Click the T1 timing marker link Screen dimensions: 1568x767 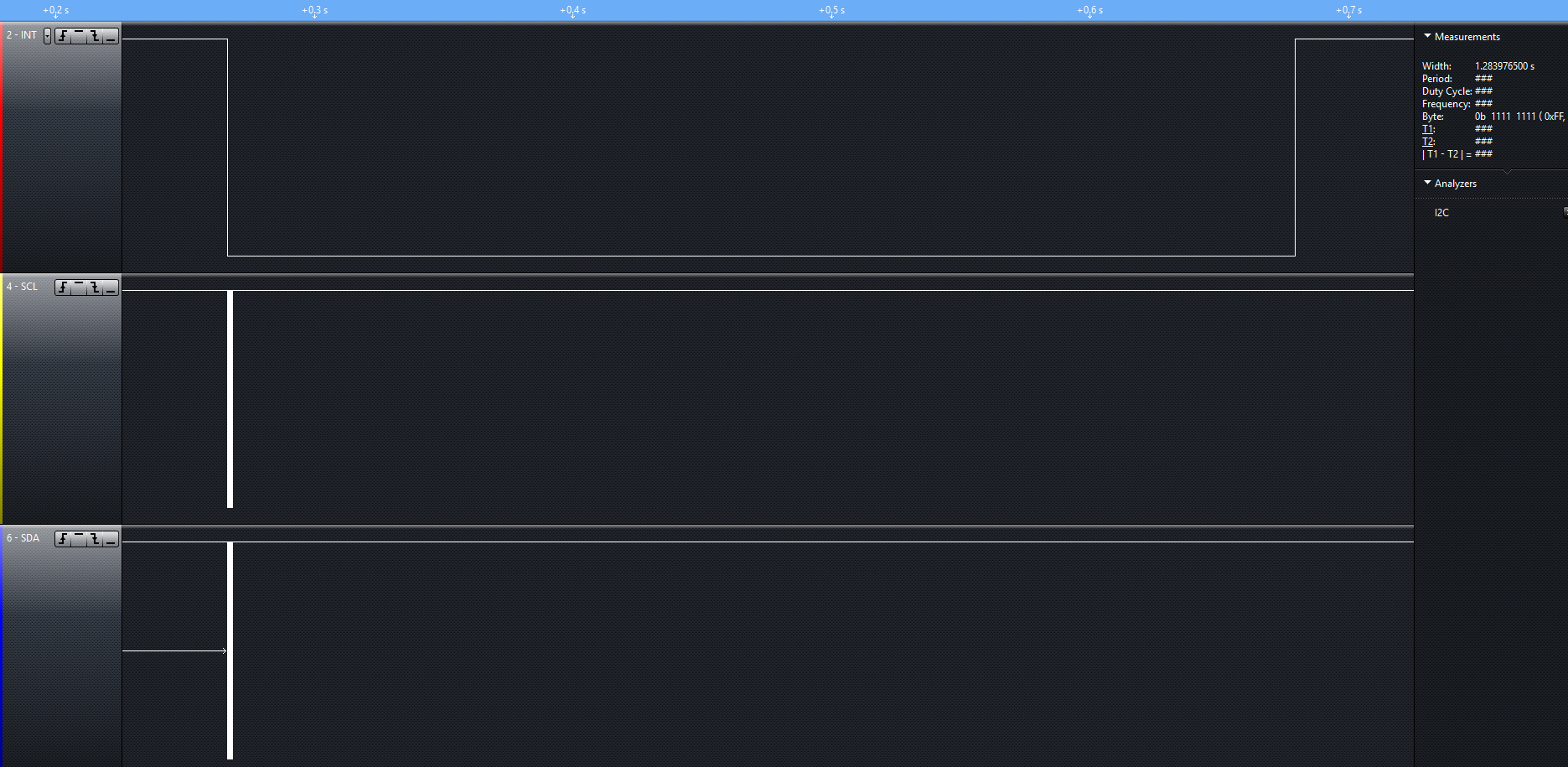coord(1428,129)
